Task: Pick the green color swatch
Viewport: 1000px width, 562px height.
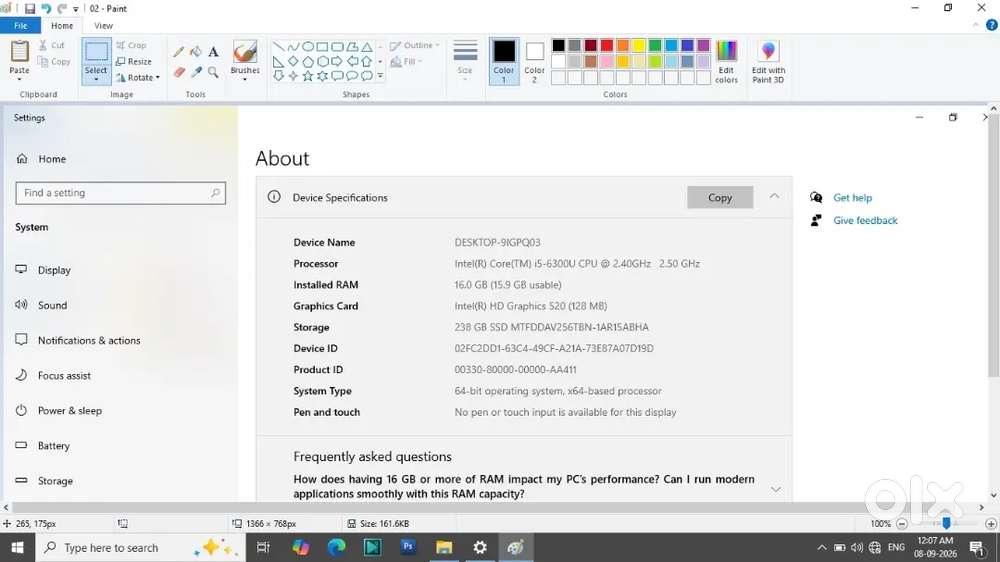Action: click(x=655, y=45)
